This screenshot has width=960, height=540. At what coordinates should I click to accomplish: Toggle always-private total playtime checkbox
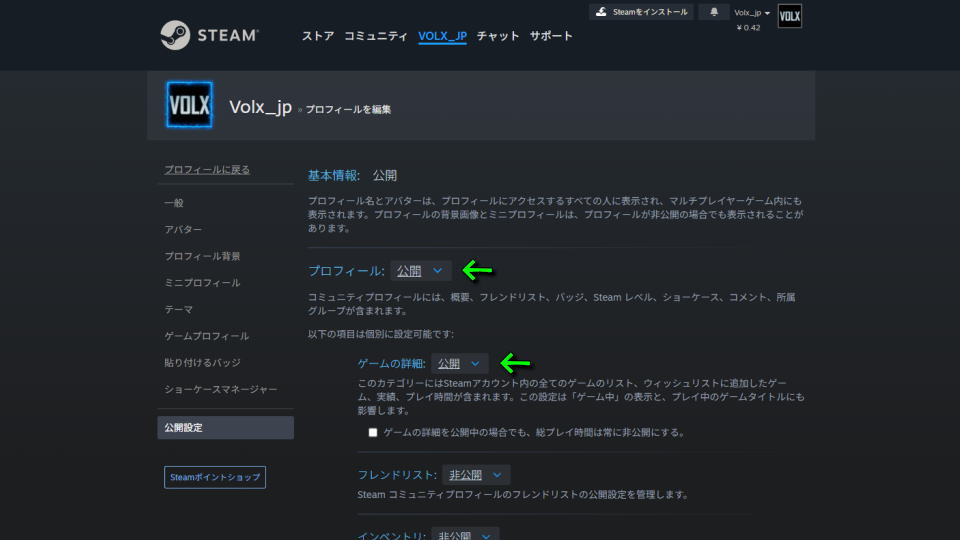pyautogui.click(x=373, y=432)
